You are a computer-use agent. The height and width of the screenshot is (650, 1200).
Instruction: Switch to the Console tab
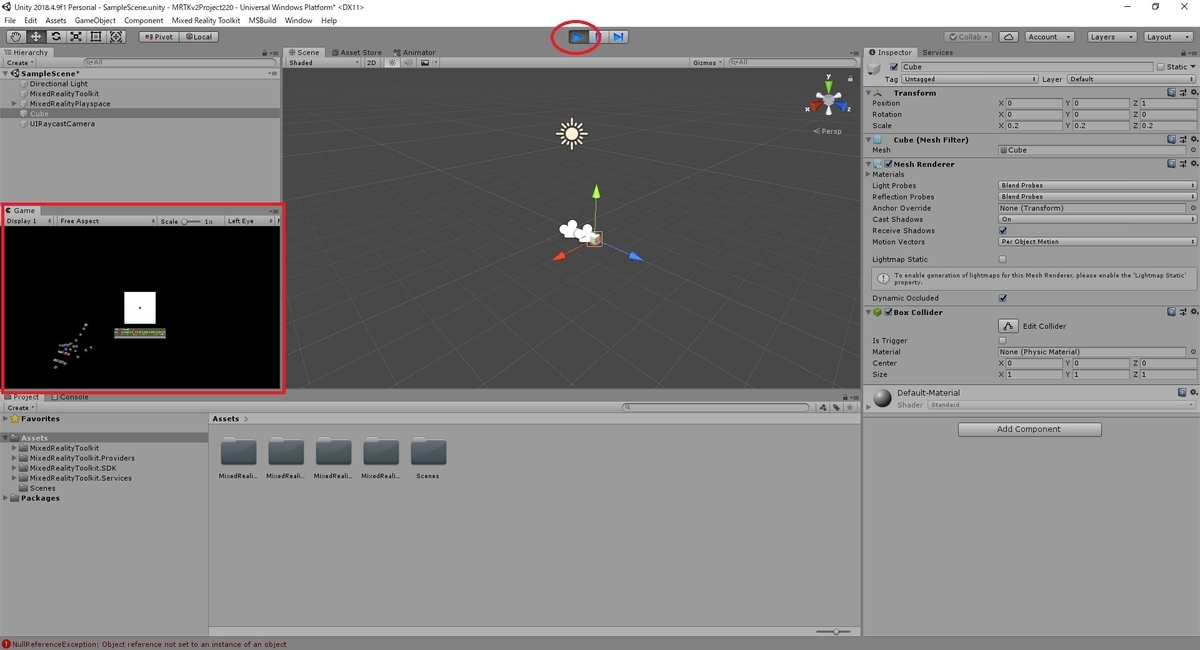pyautogui.click(x=71, y=397)
